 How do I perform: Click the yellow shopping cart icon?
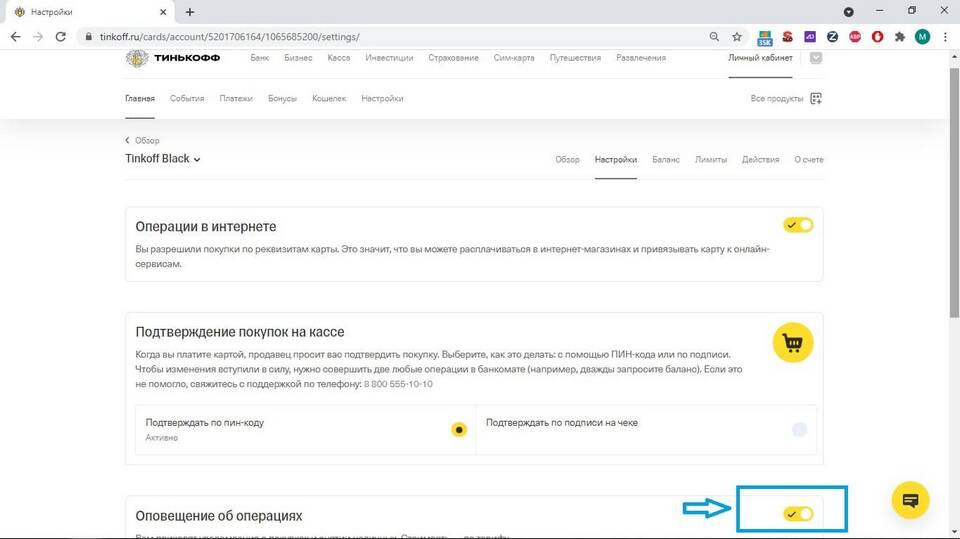[x=793, y=343]
